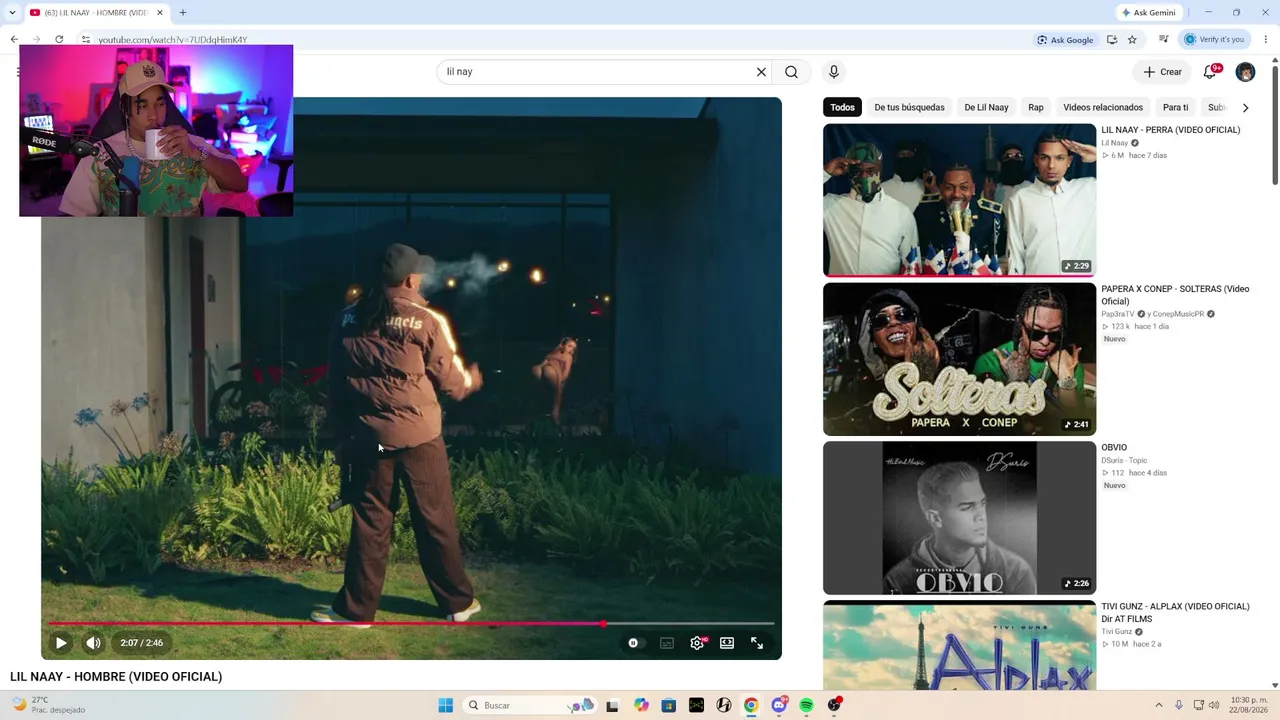Open the OBVIO video thumbnail
Image resolution: width=1280 pixels, height=720 pixels.
pos(959,518)
